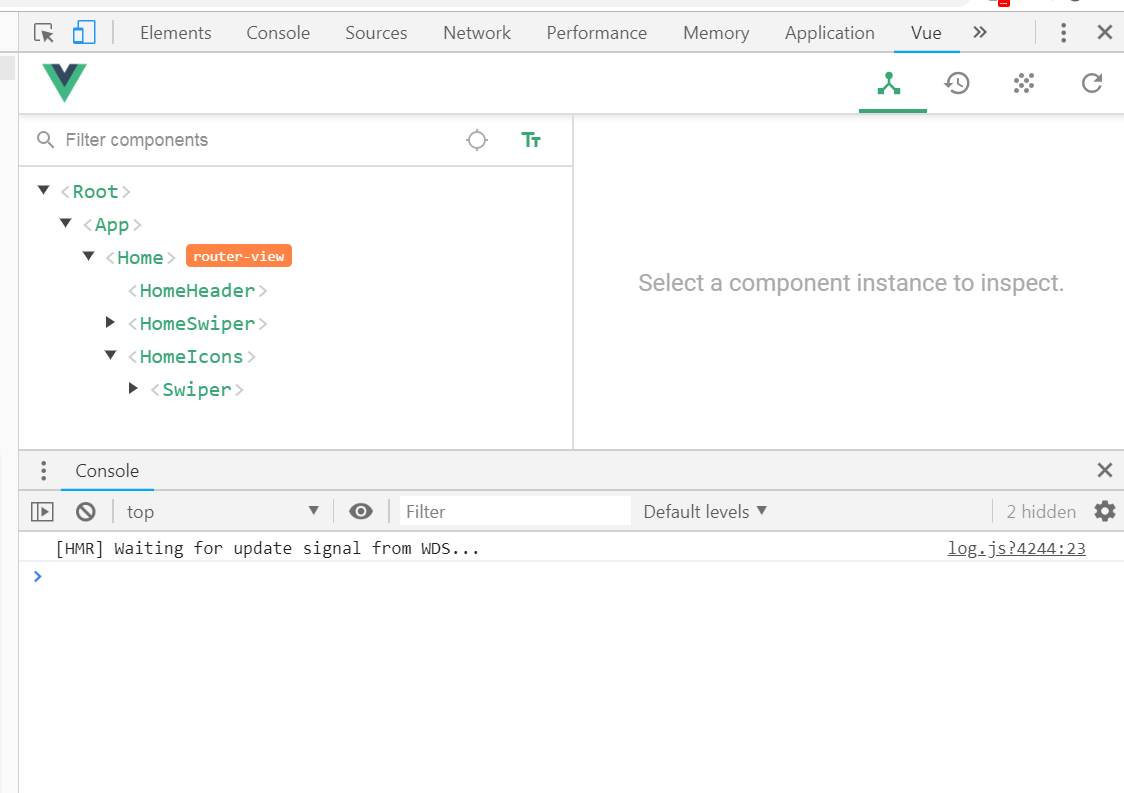Open the Vue Events tab icon
1124x793 pixels.
(x=1023, y=83)
